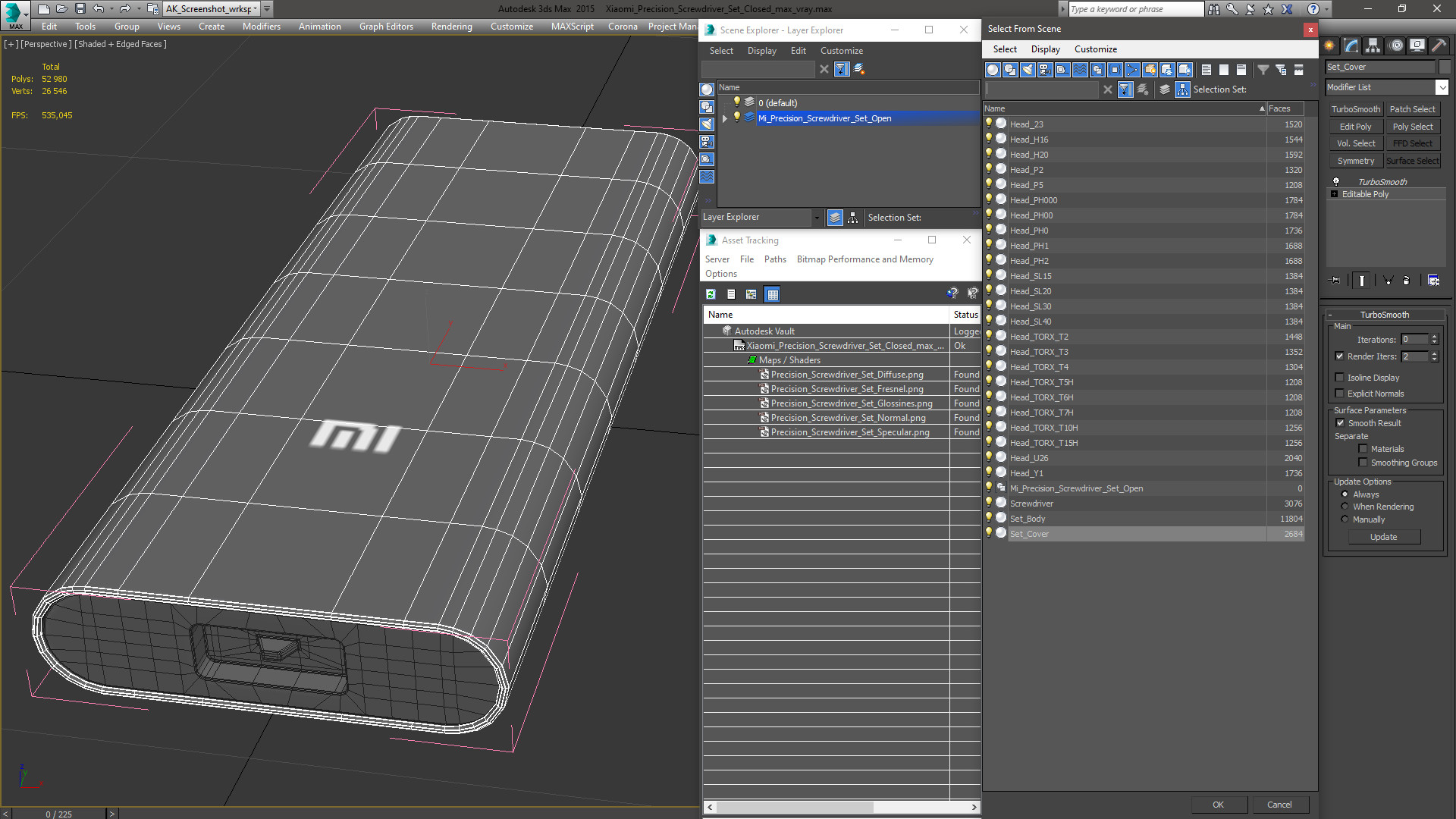Click the Pin Stack icon
Image resolution: width=1456 pixels, height=819 pixels.
pos(1335,281)
